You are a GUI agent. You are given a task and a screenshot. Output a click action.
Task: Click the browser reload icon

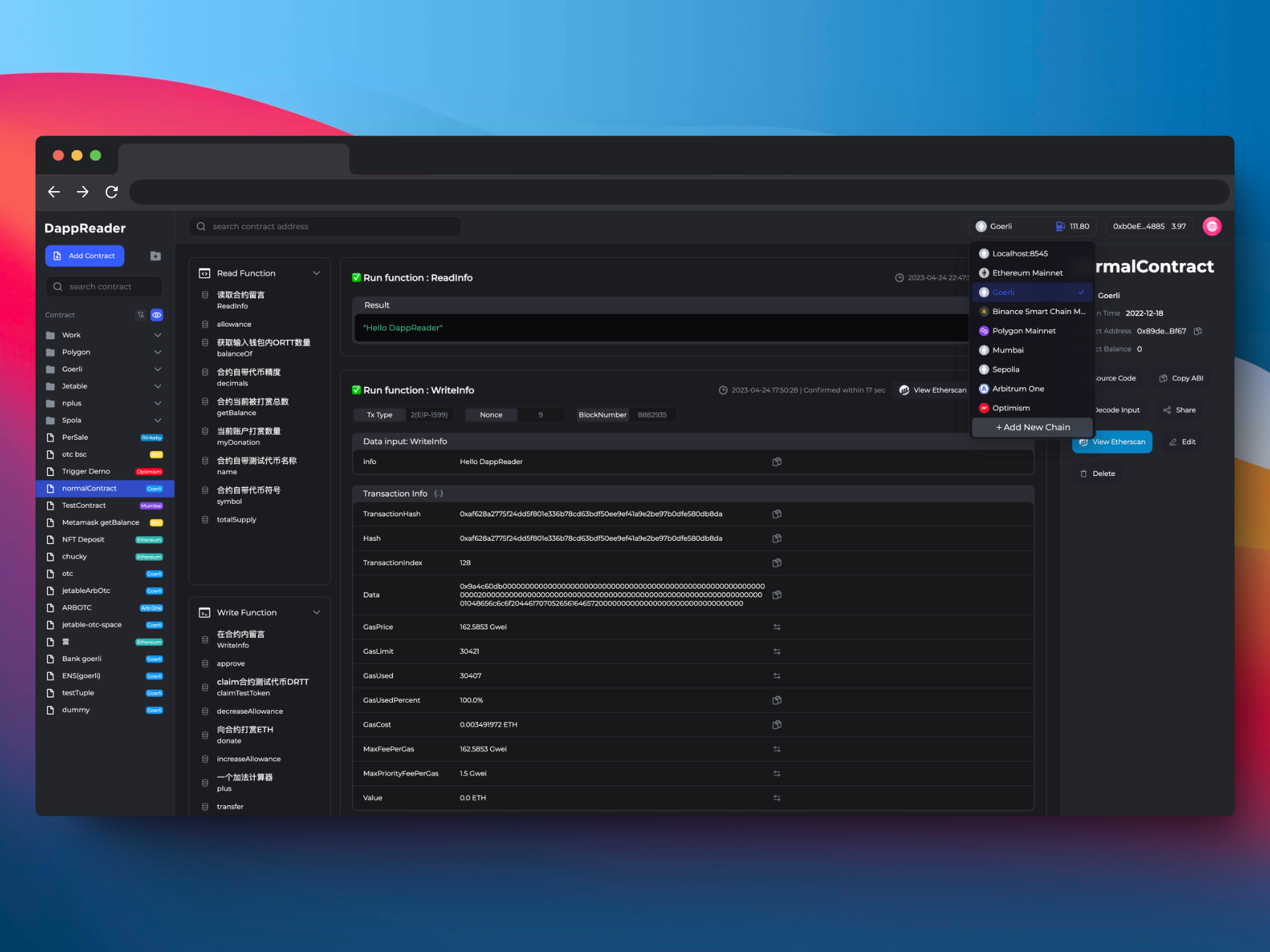112,192
